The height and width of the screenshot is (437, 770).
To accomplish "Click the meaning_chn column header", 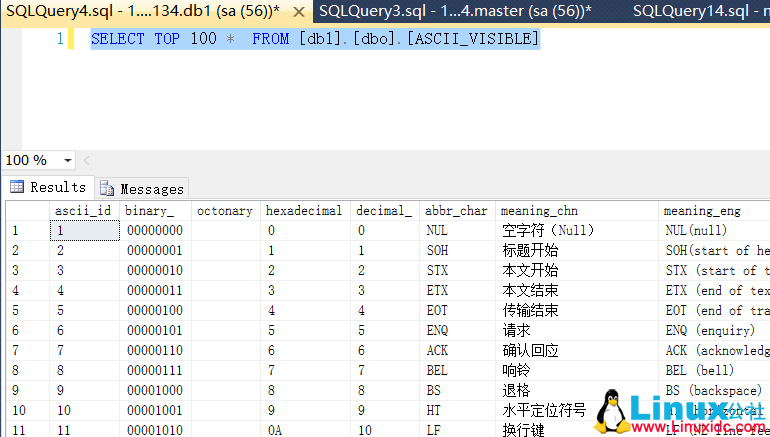I will pos(577,211).
